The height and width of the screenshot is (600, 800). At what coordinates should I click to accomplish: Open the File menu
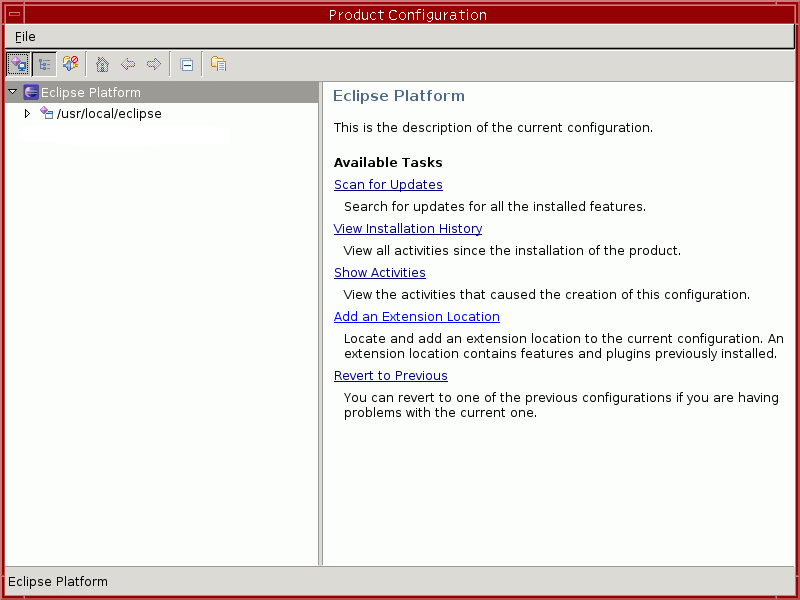tap(25, 37)
